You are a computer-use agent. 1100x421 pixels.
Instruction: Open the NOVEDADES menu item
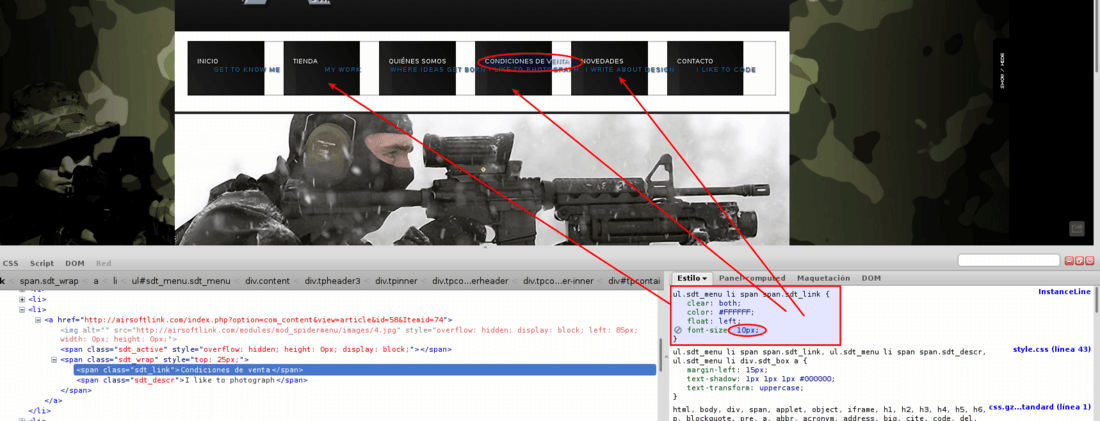(x=602, y=62)
